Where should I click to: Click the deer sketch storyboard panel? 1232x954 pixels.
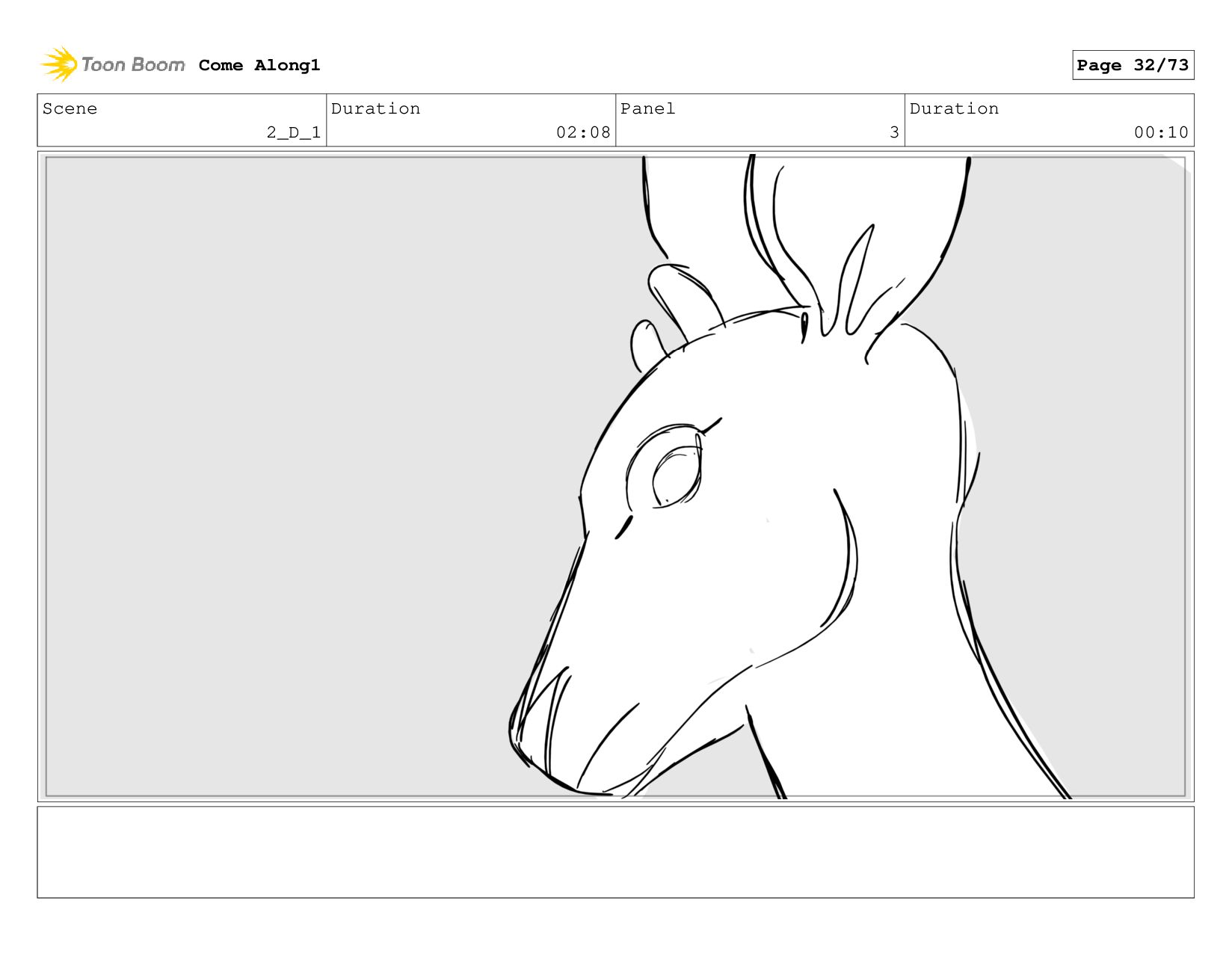coord(615,476)
